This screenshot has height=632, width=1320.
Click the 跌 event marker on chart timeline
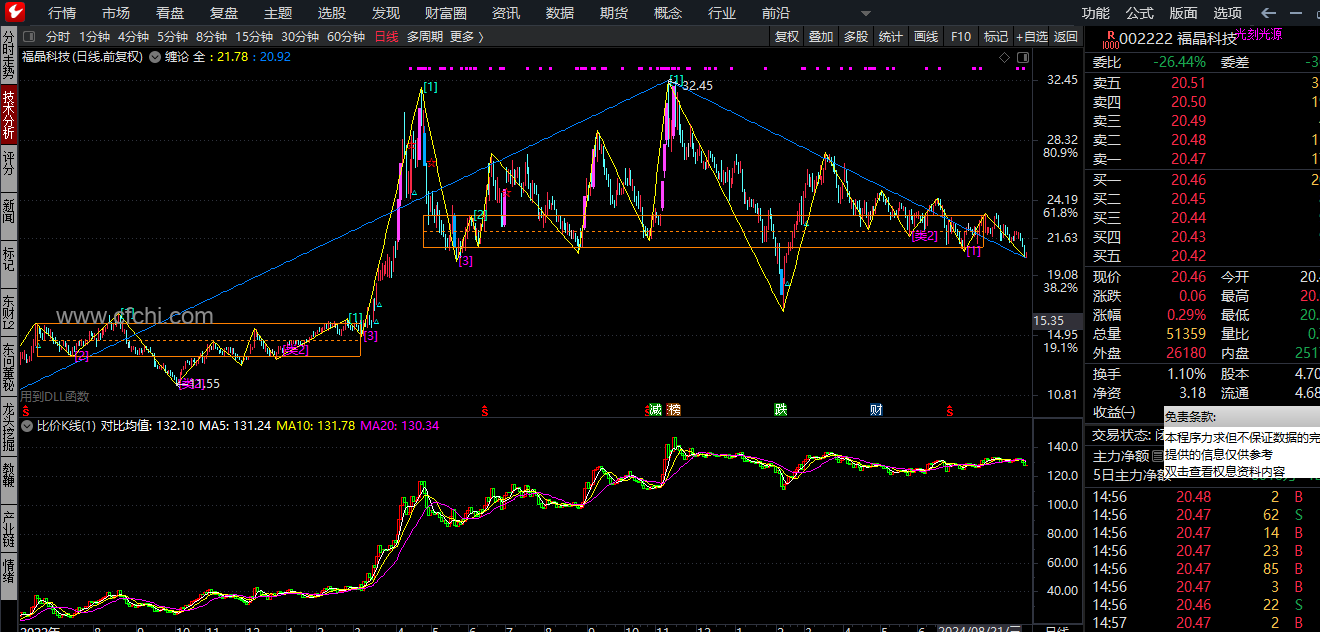(x=780, y=410)
